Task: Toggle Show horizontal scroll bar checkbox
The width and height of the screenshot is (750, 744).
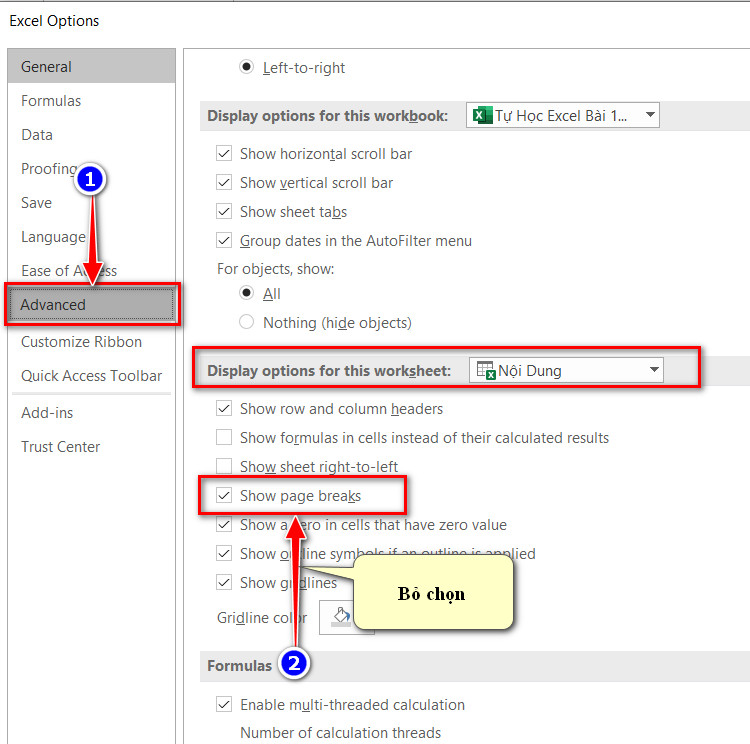Action: point(224,154)
